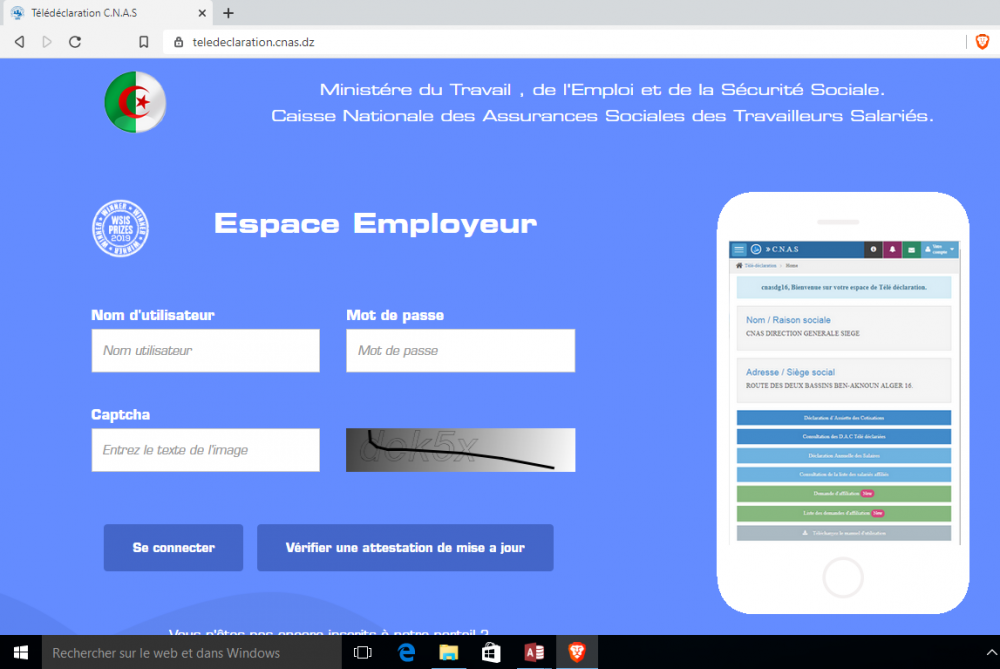The width and height of the screenshot is (1000, 669).
Task: Close the Télédéclaration C.N.A.S tab
Action: (202, 13)
